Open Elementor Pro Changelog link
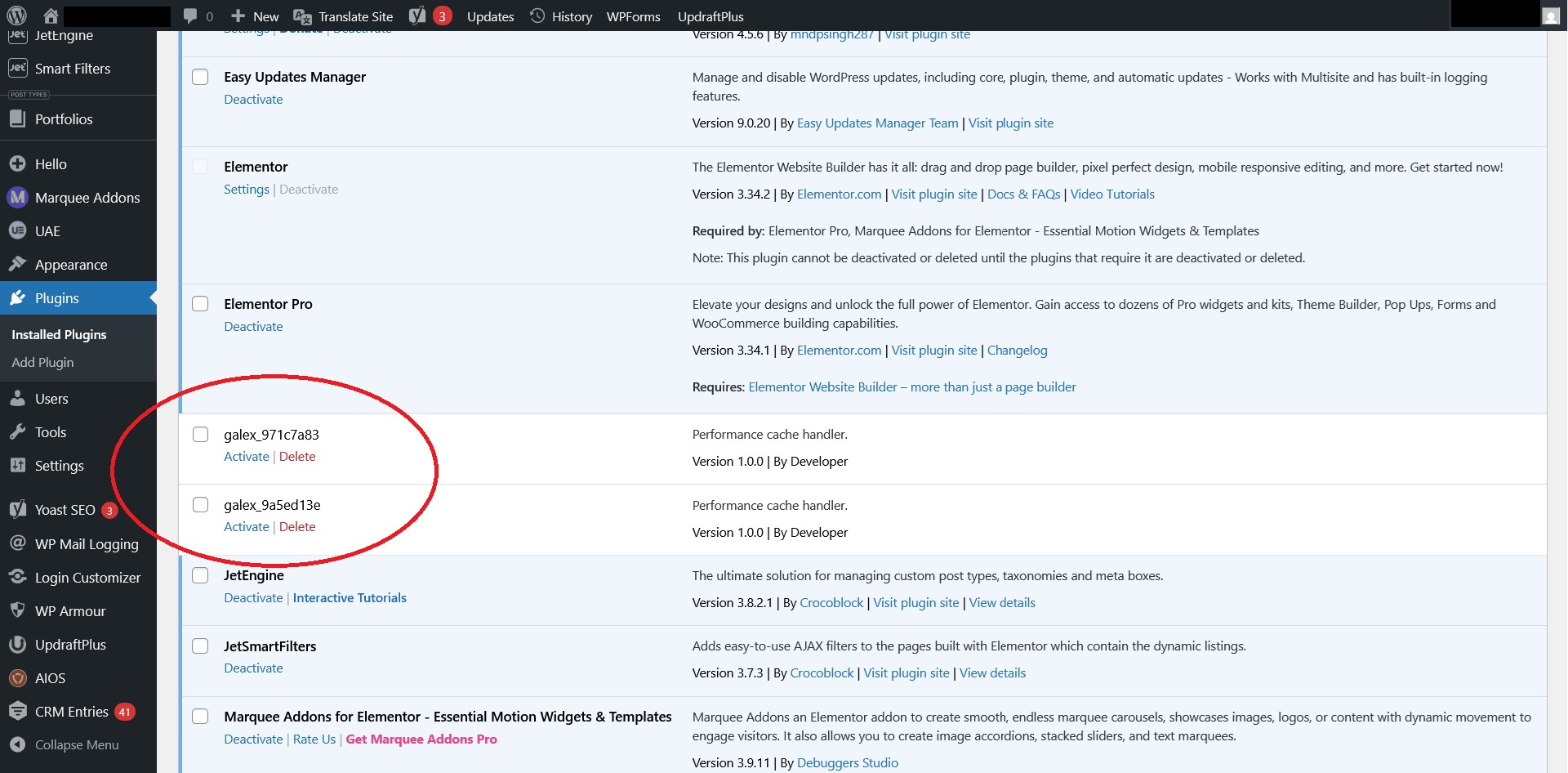Image resolution: width=1568 pixels, height=773 pixels. tap(1017, 351)
